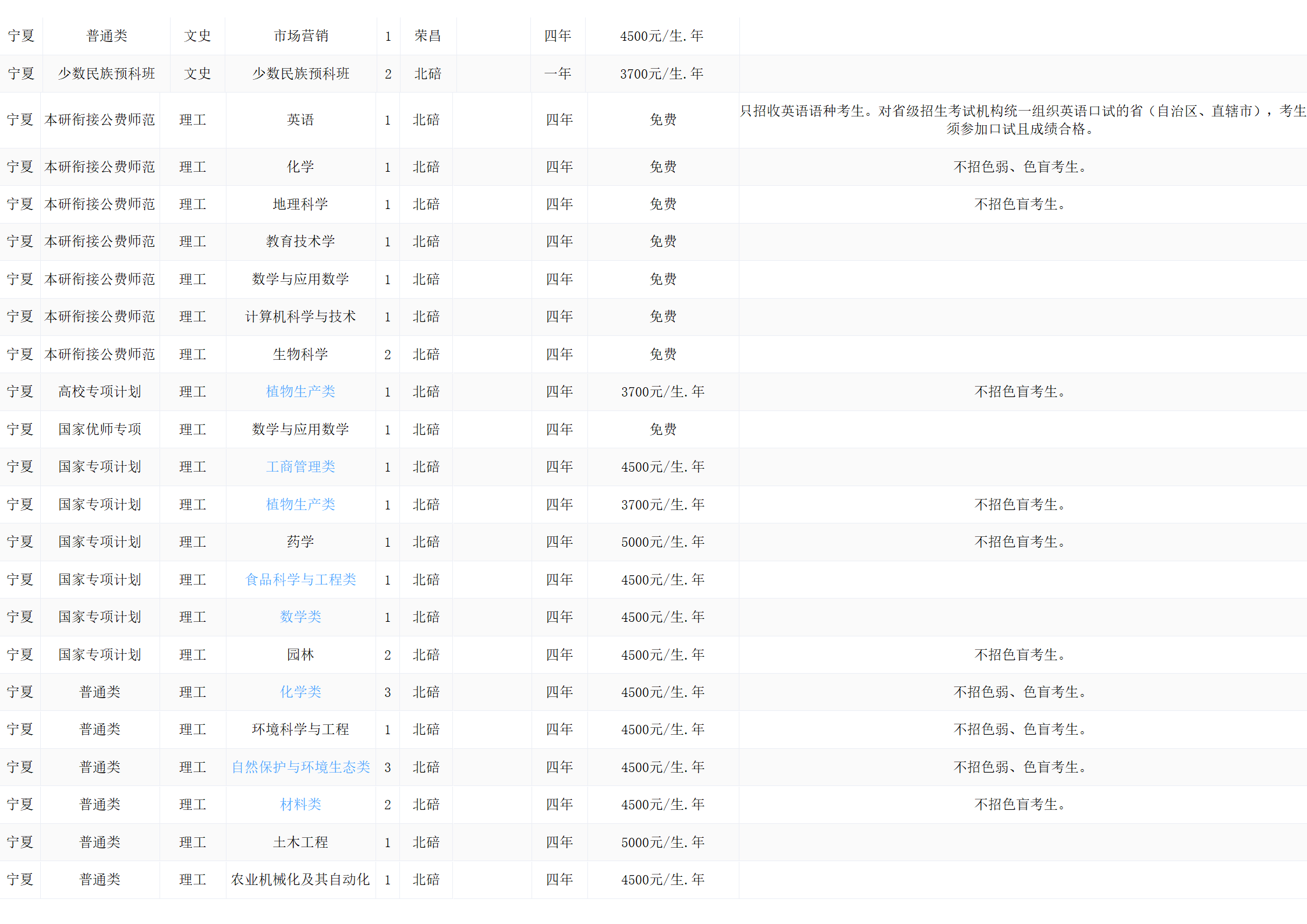Image resolution: width=1307 pixels, height=924 pixels.
Task: Open the 工商管理类 major link
Action: coord(300,467)
